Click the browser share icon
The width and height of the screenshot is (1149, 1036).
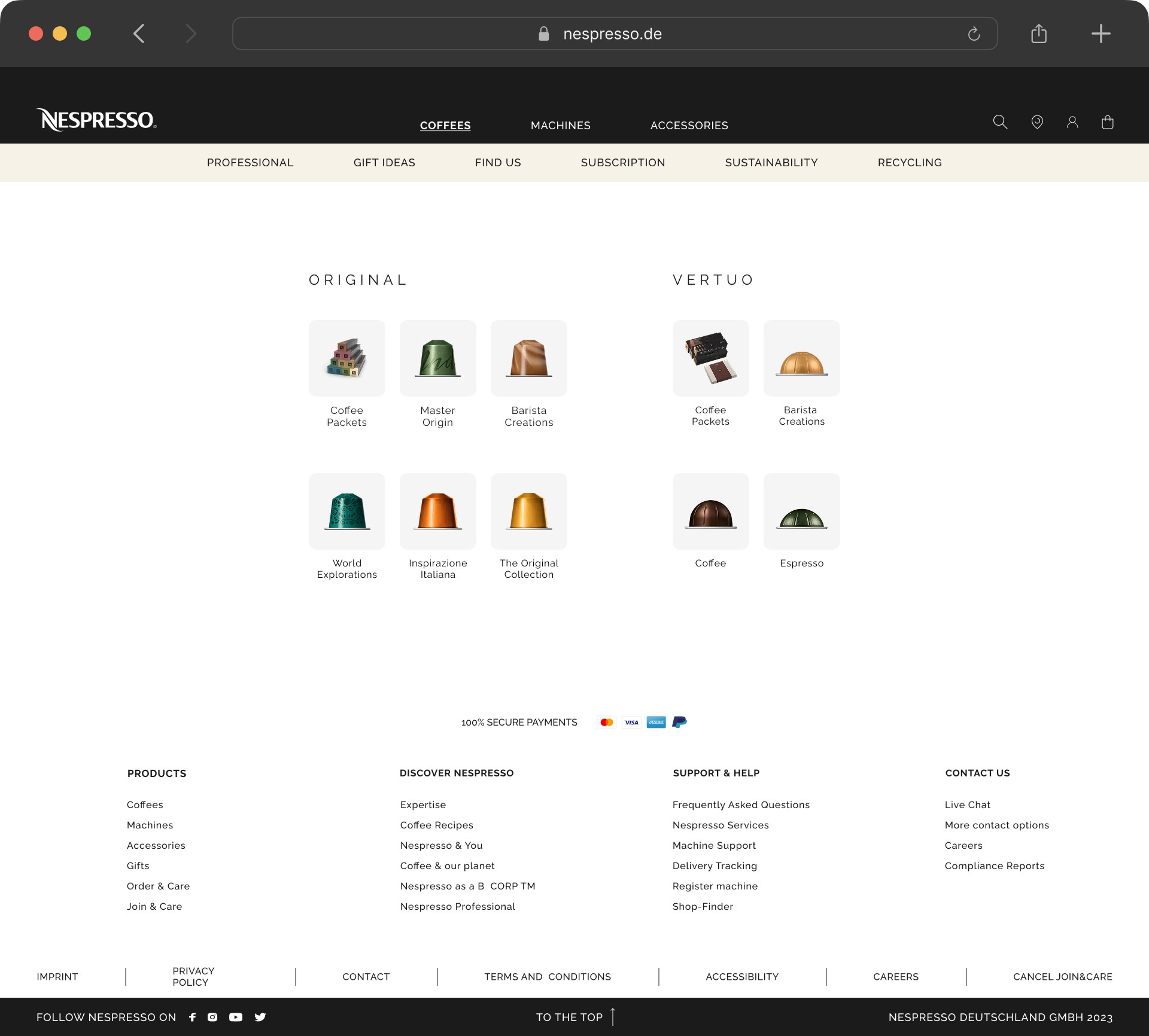coord(1039,33)
